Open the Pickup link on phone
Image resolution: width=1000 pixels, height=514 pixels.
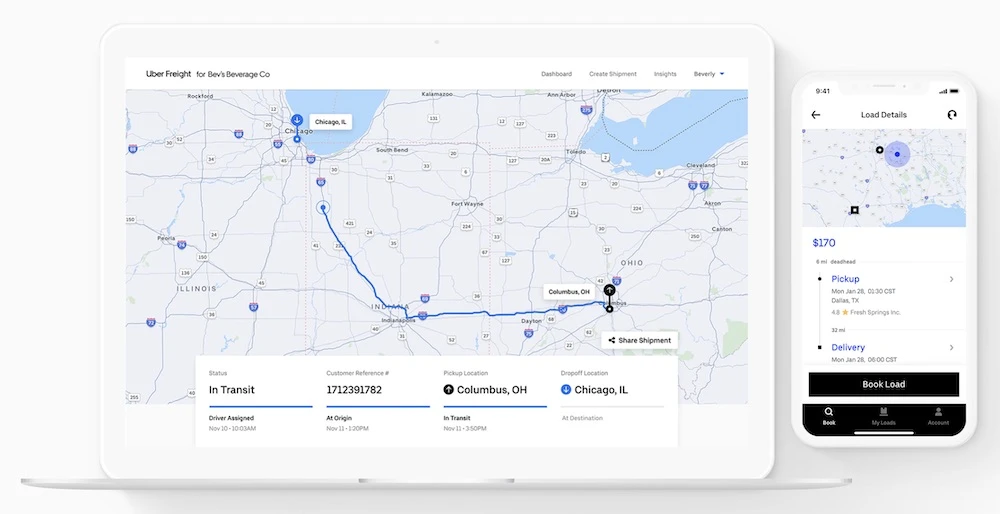(845, 279)
